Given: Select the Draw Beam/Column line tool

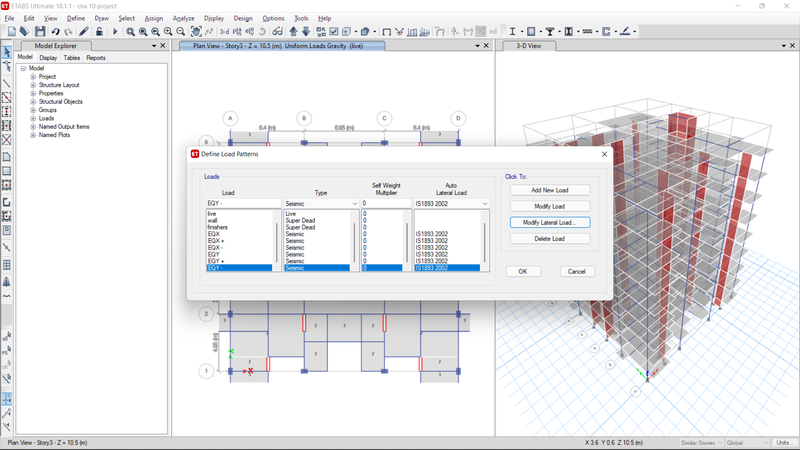Looking at the screenshot, I should tap(7, 83).
